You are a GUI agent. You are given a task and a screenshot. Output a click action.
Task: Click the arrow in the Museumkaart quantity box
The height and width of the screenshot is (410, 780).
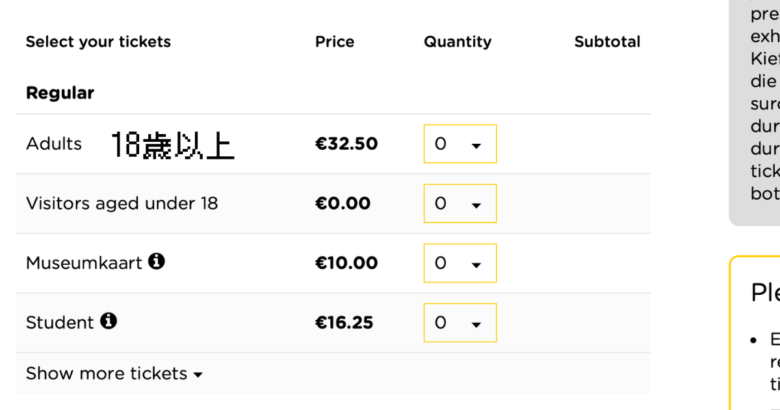(476, 265)
